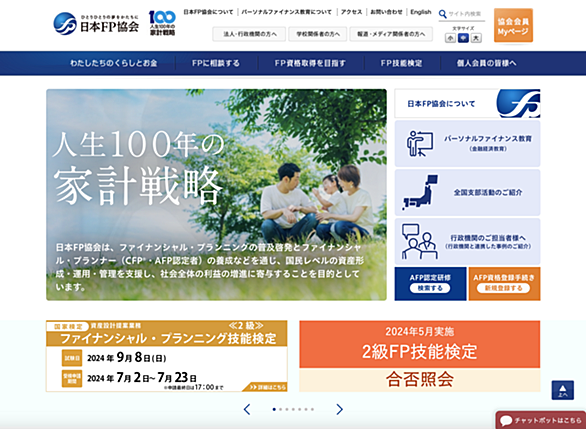Click the FP swoosh logo in side panel
586x429 pixels.
point(518,104)
